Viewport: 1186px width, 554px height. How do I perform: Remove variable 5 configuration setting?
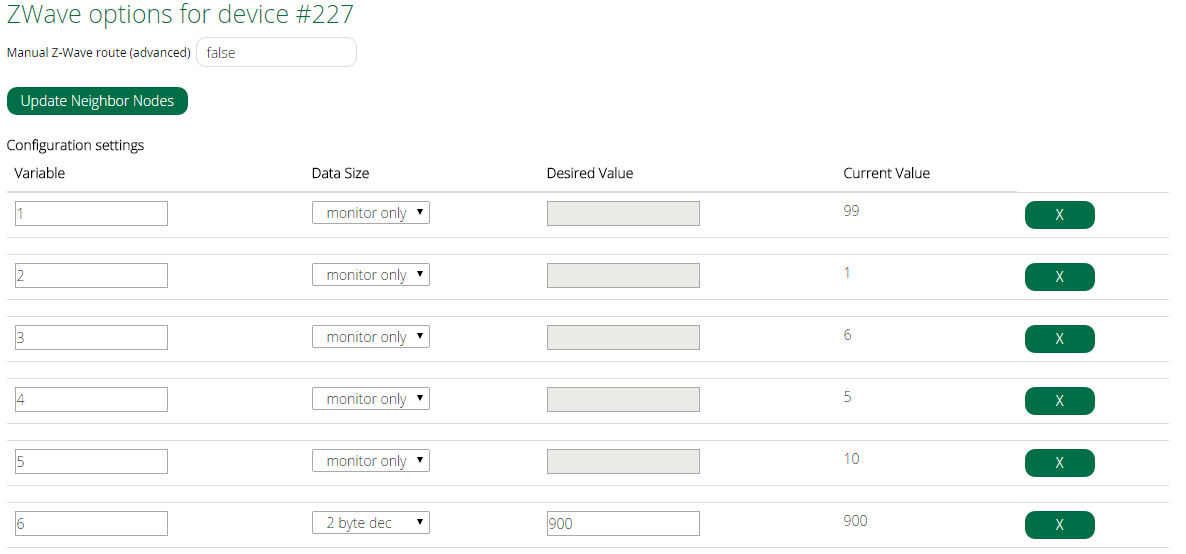click(x=1059, y=463)
